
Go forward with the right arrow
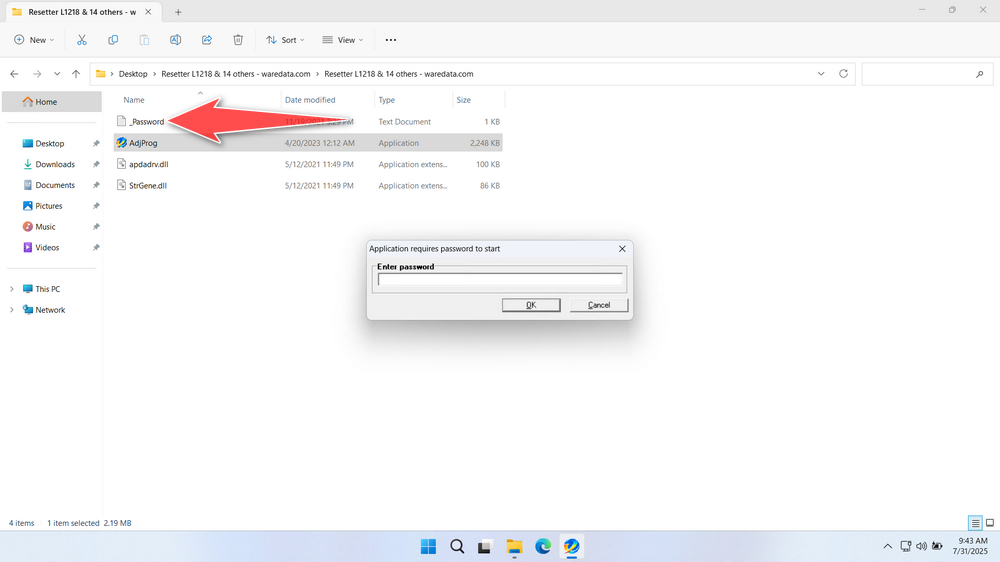[x=37, y=74]
